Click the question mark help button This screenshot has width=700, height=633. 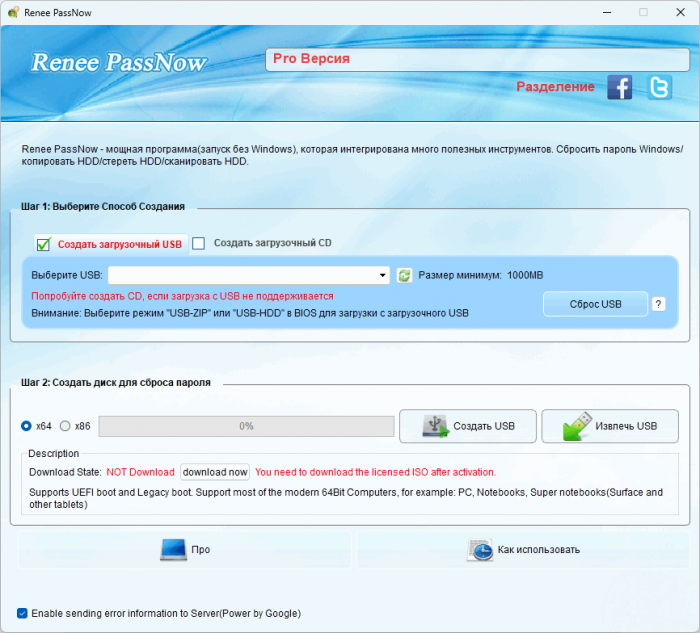point(658,304)
